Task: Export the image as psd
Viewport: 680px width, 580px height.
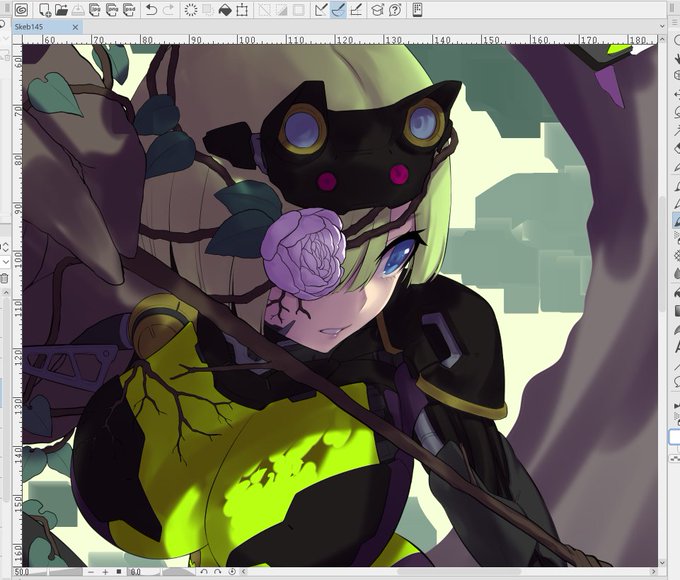Action: 129,10
